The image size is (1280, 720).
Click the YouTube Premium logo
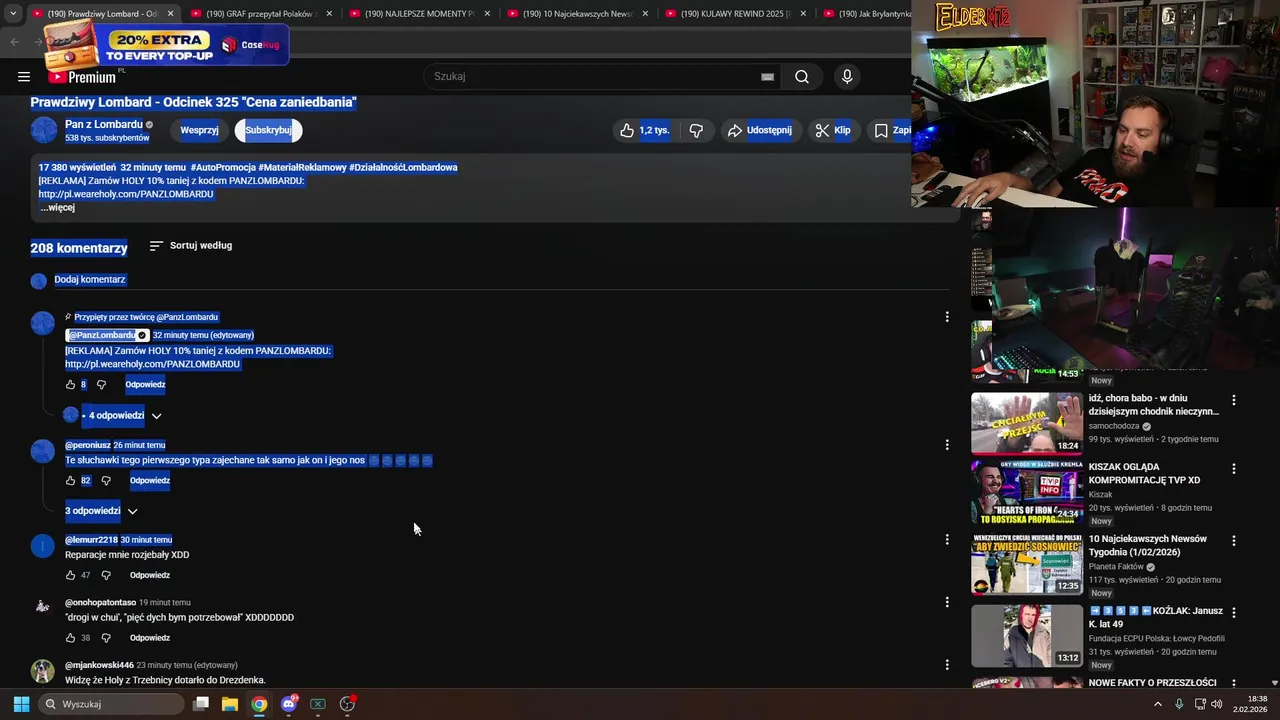tap(82, 77)
